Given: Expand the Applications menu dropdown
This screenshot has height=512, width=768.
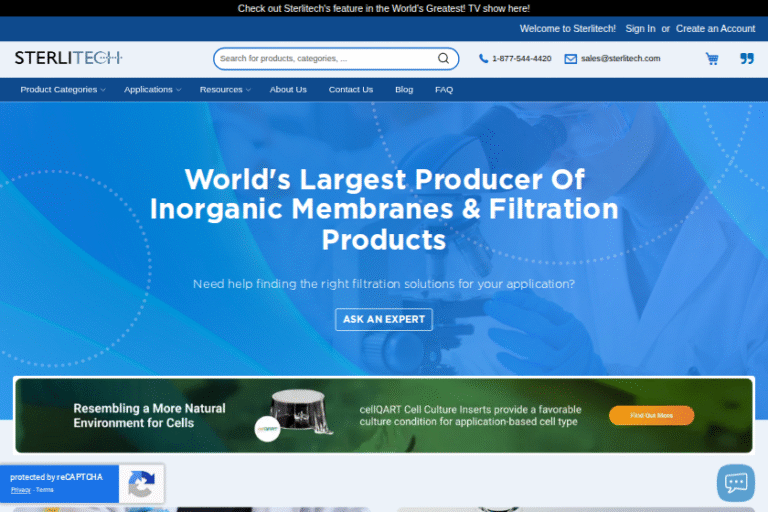Looking at the screenshot, I should [152, 89].
